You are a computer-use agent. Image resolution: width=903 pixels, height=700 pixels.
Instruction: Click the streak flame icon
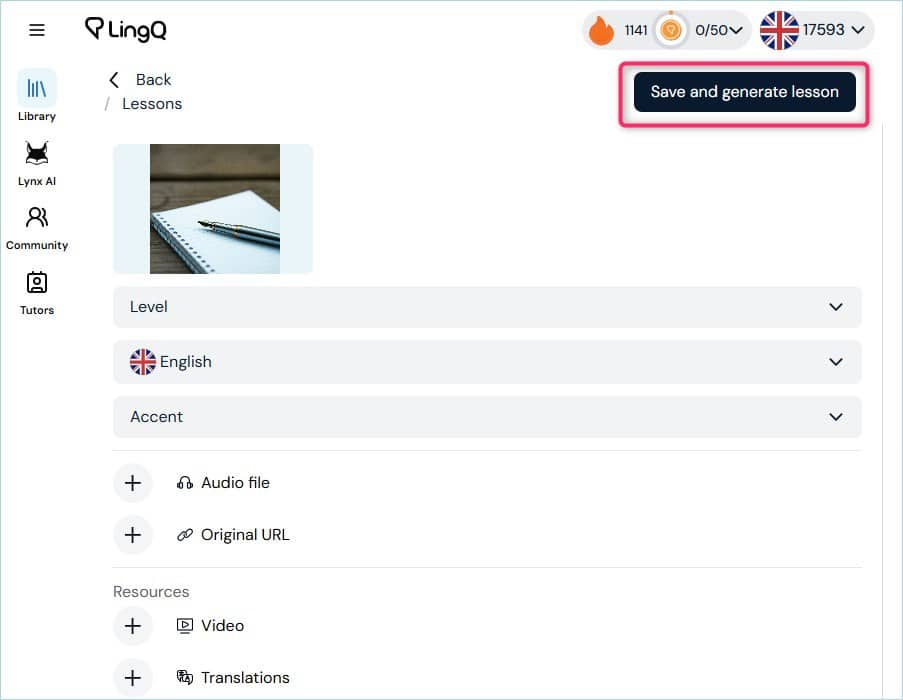pyautogui.click(x=601, y=30)
